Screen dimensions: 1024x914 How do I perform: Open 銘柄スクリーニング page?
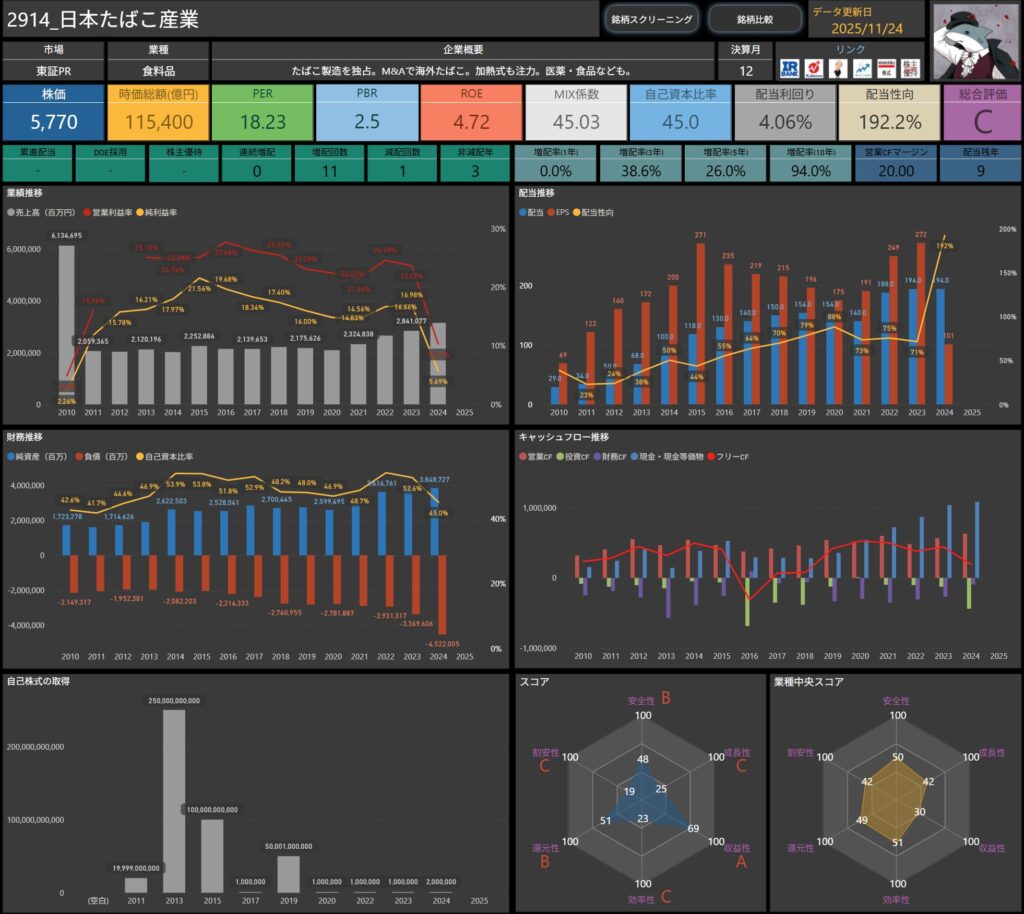pyautogui.click(x=653, y=19)
